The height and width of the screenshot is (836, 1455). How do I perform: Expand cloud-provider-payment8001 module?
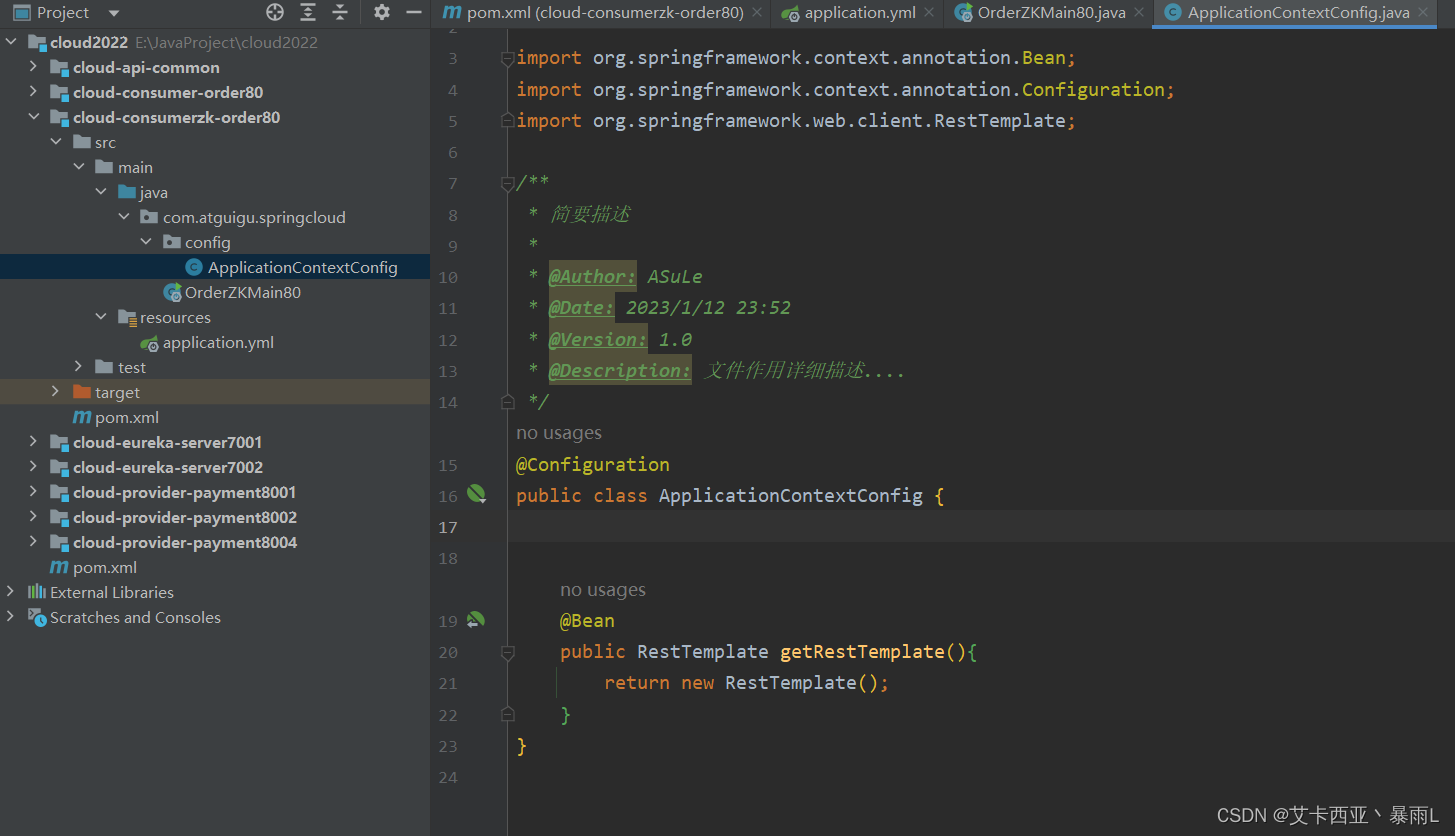point(33,492)
